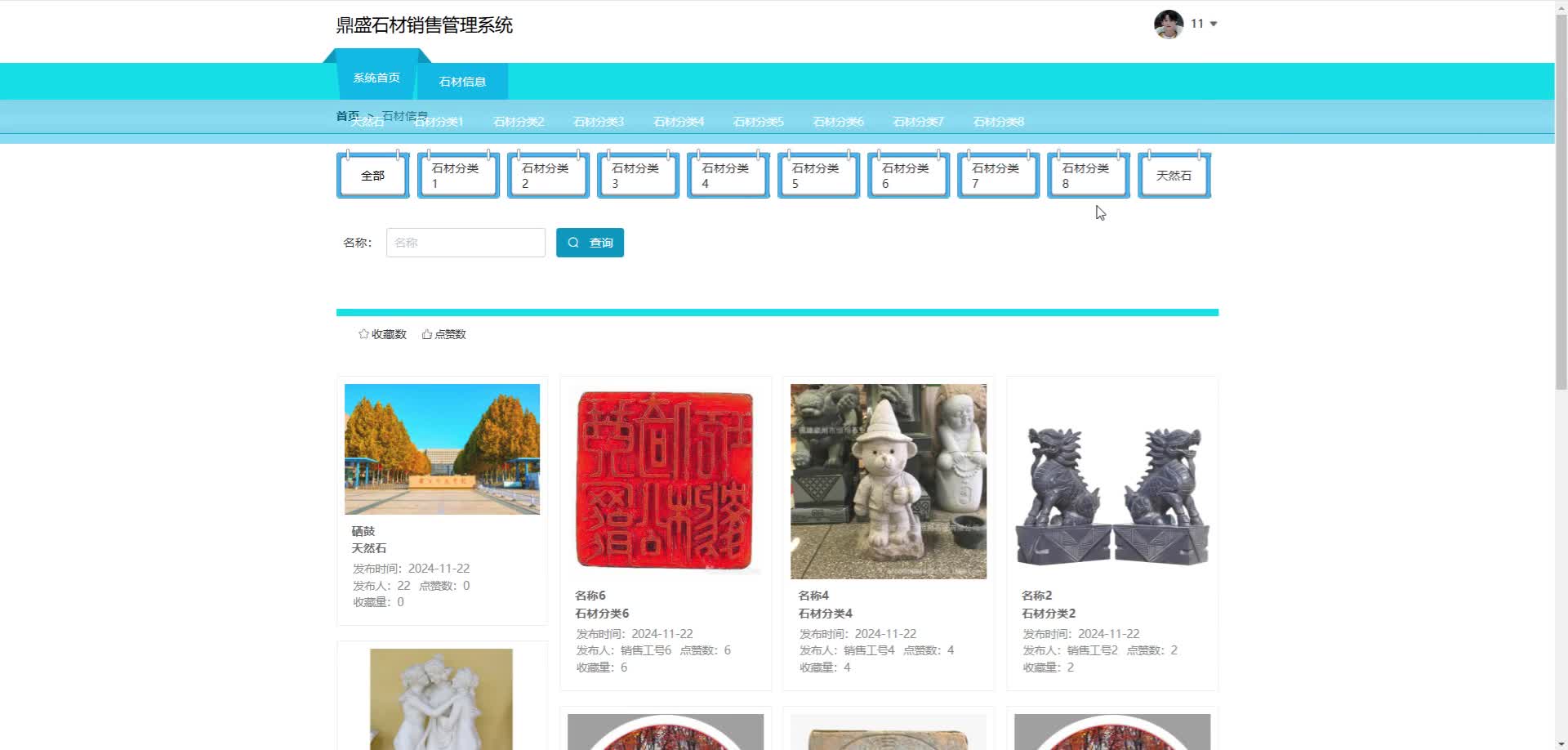Click 发布人: 销售工号4 text
This screenshot has width=1568, height=750.
point(848,650)
